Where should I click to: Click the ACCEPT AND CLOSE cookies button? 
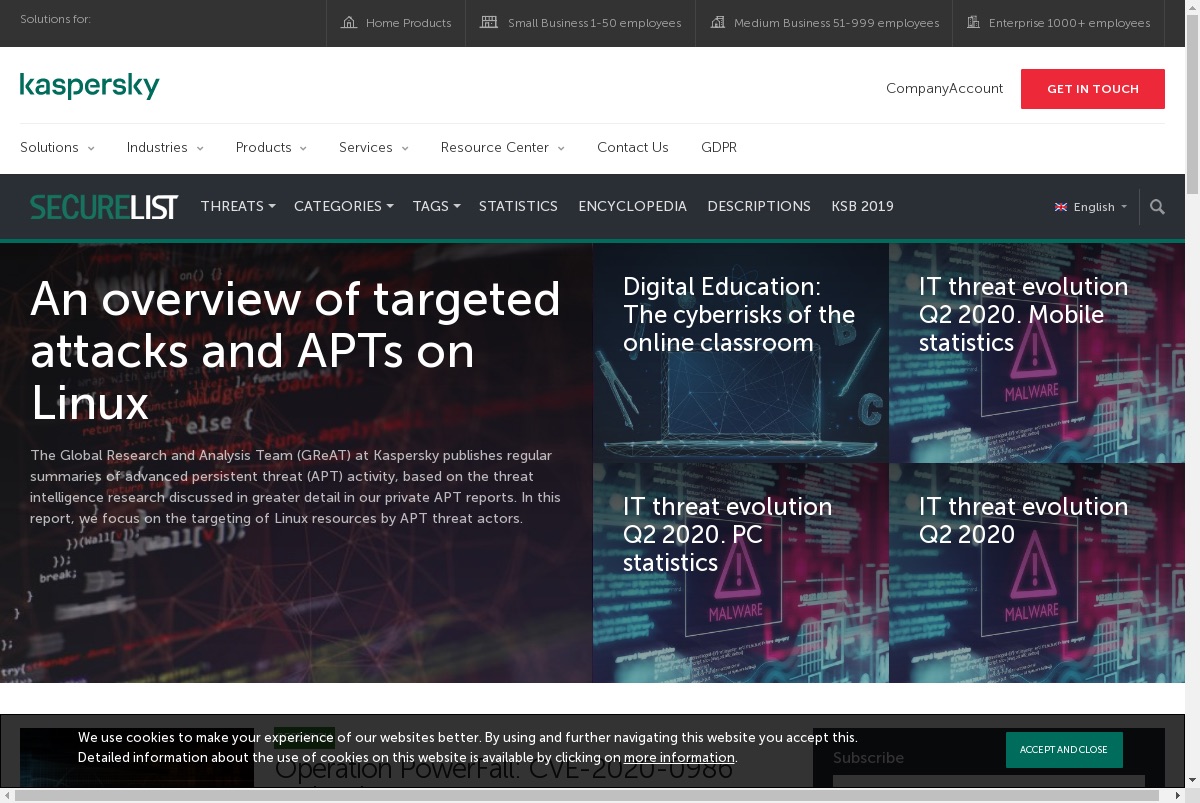click(1064, 750)
